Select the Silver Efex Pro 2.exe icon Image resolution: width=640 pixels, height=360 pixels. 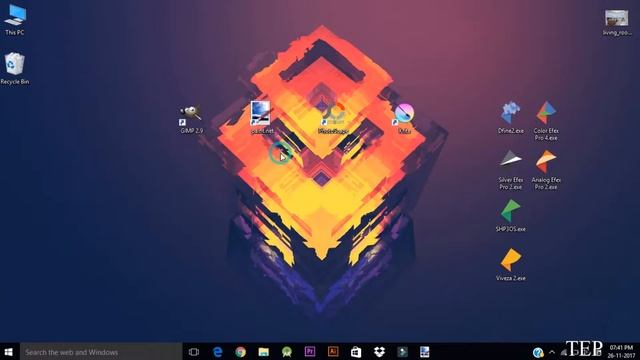coord(510,170)
